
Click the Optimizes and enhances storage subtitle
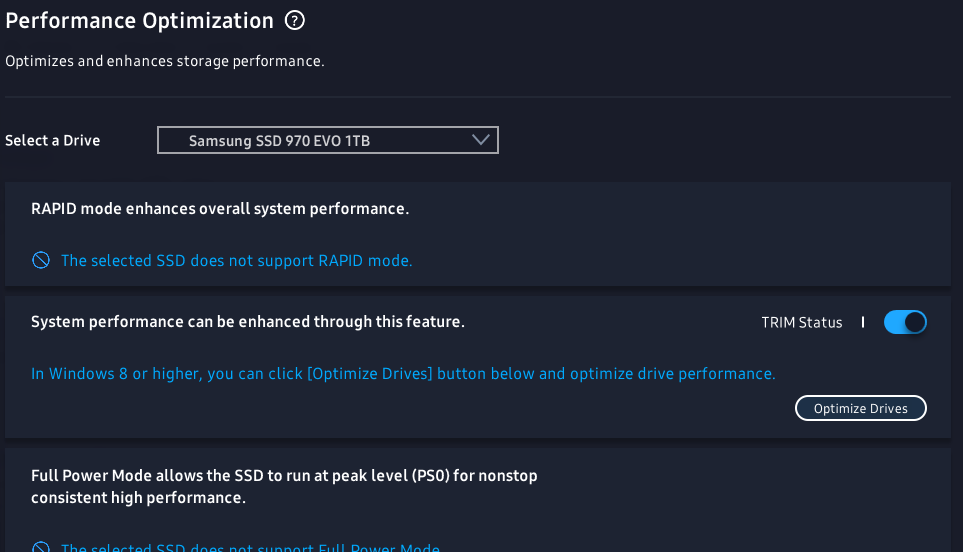[165, 61]
